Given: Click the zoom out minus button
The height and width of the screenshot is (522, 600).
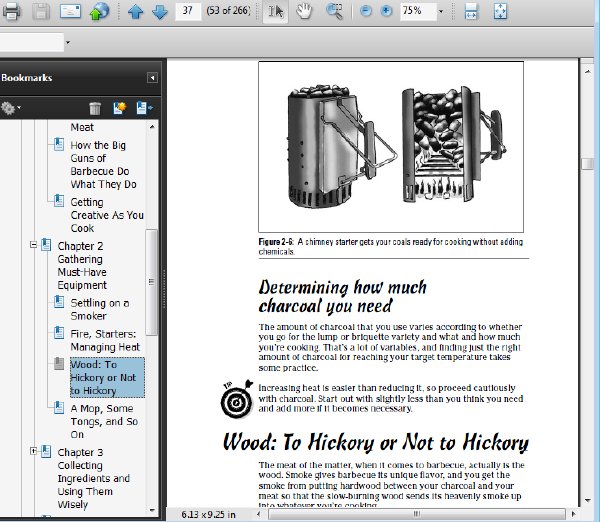Looking at the screenshot, I should pyautogui.click(x=366, y=11).
